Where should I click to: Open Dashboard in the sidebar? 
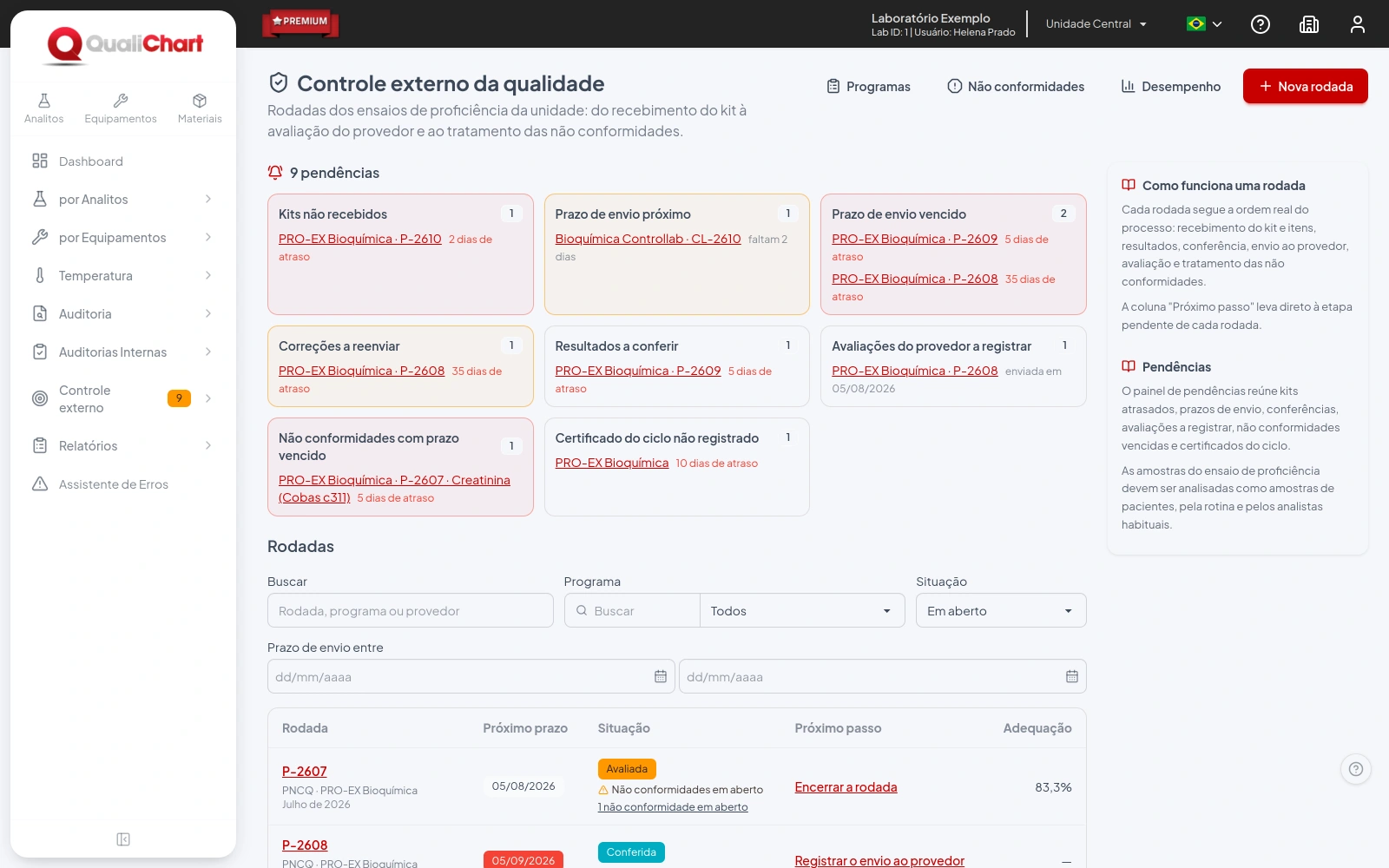(x=123, y=161)
